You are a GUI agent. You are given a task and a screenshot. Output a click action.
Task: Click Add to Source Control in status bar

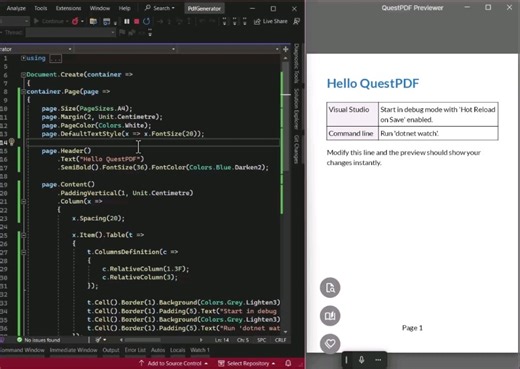(x=173, y=363)
